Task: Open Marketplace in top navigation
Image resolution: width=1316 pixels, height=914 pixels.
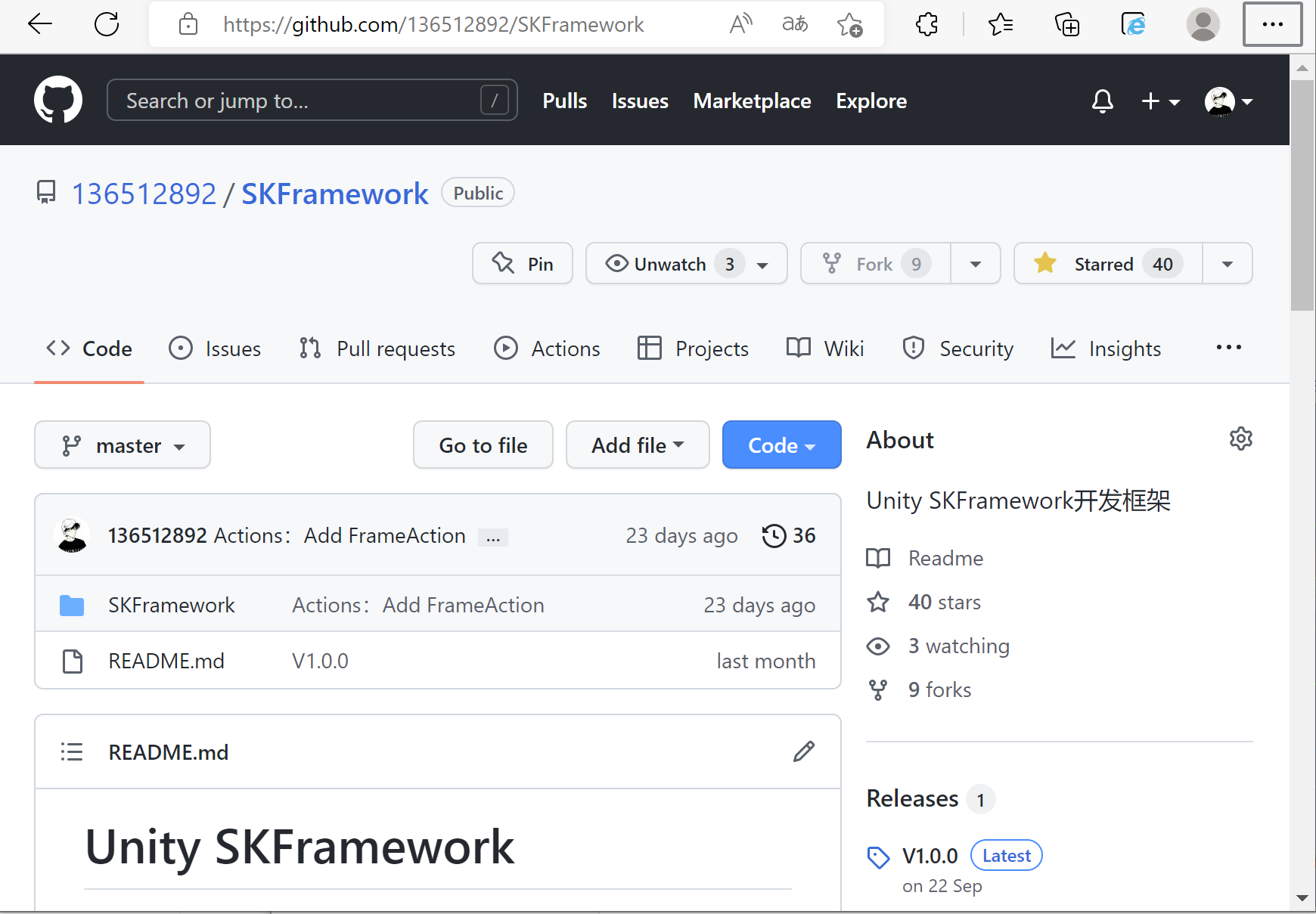Action: [x=752, y=101]
